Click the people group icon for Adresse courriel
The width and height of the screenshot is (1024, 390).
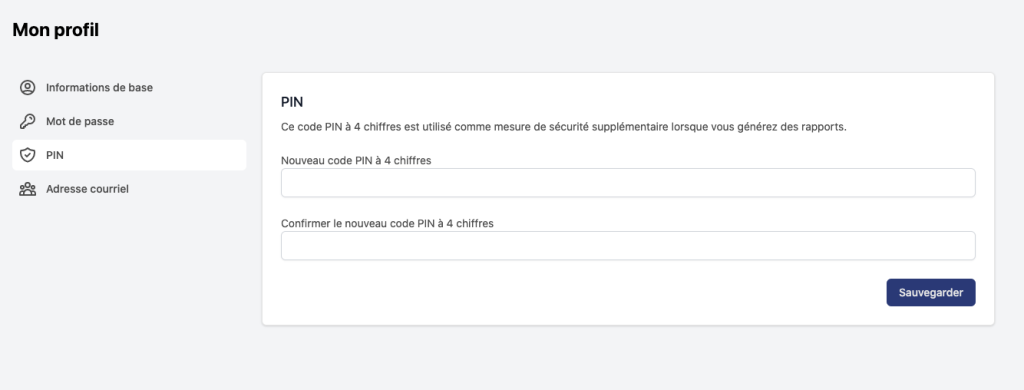point(27,189)
